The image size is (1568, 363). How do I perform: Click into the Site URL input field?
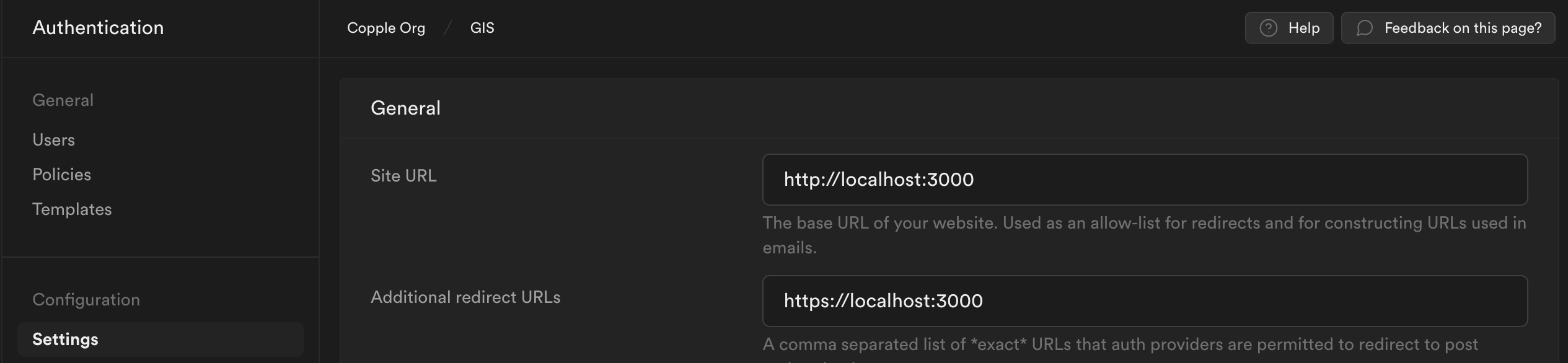pos(1144,180)
